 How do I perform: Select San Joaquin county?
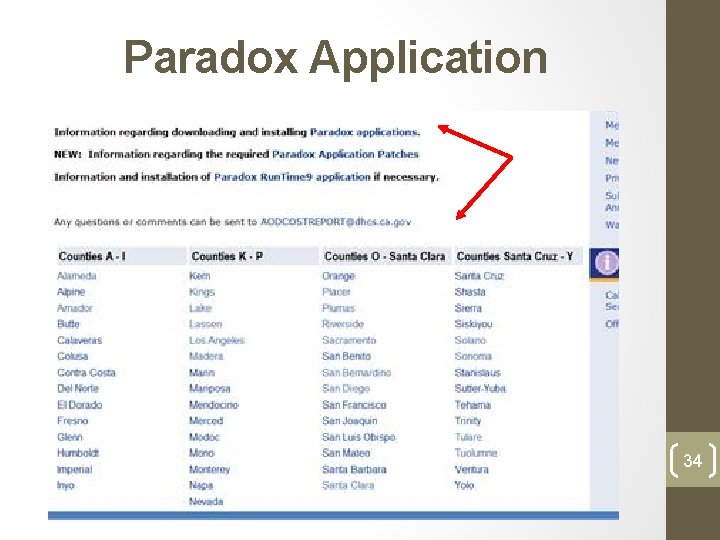click(350, 421)
